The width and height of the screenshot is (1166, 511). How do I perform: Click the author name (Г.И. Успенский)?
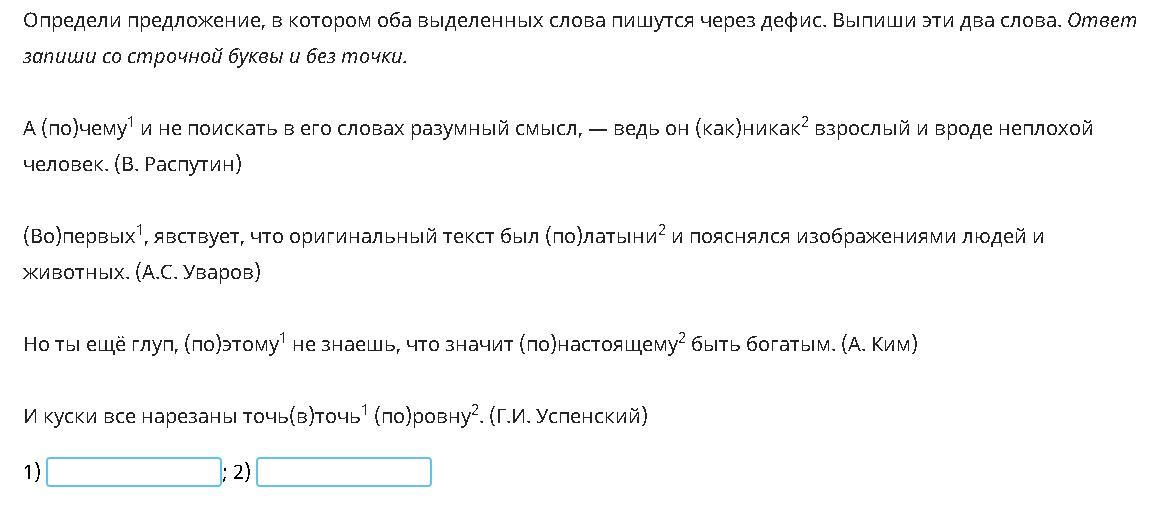[x=569, y=417]
